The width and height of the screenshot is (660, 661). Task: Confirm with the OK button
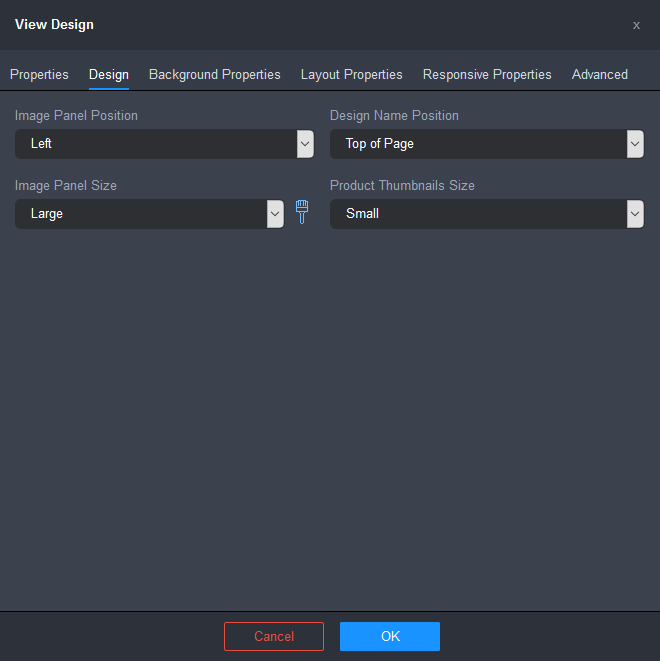[390, 636]
